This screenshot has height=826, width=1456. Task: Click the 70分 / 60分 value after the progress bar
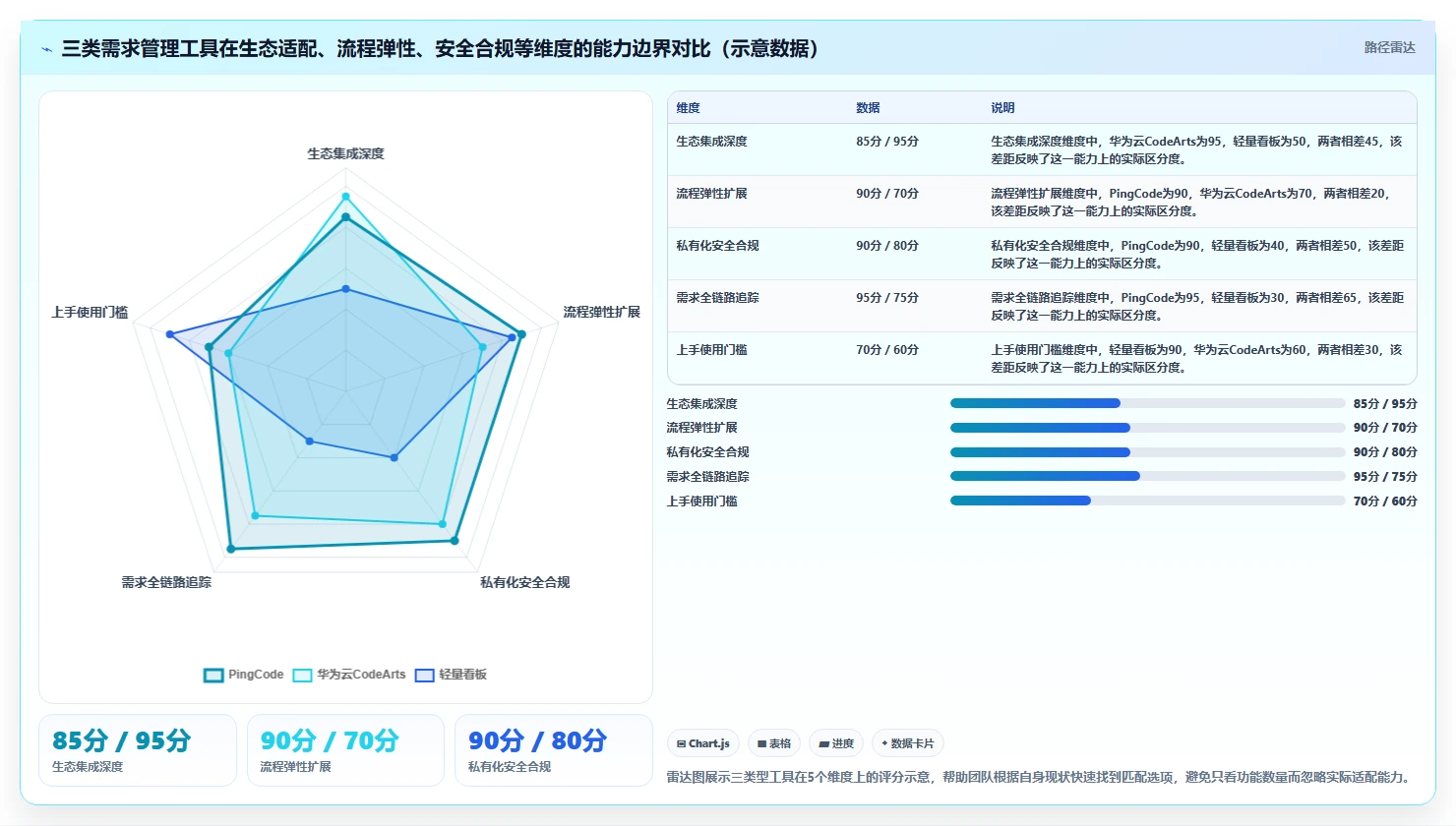coord(1385,501)
